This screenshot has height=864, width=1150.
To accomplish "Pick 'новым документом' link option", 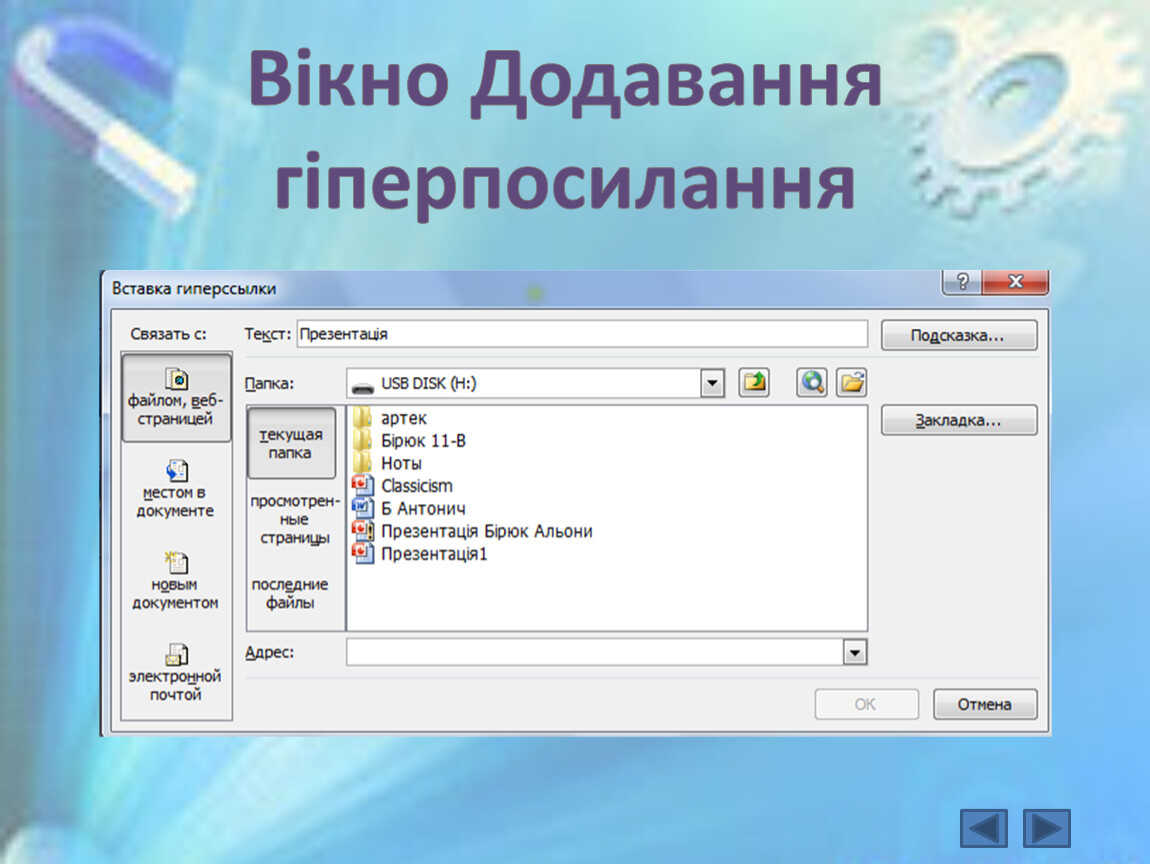I will coord(176,581).
